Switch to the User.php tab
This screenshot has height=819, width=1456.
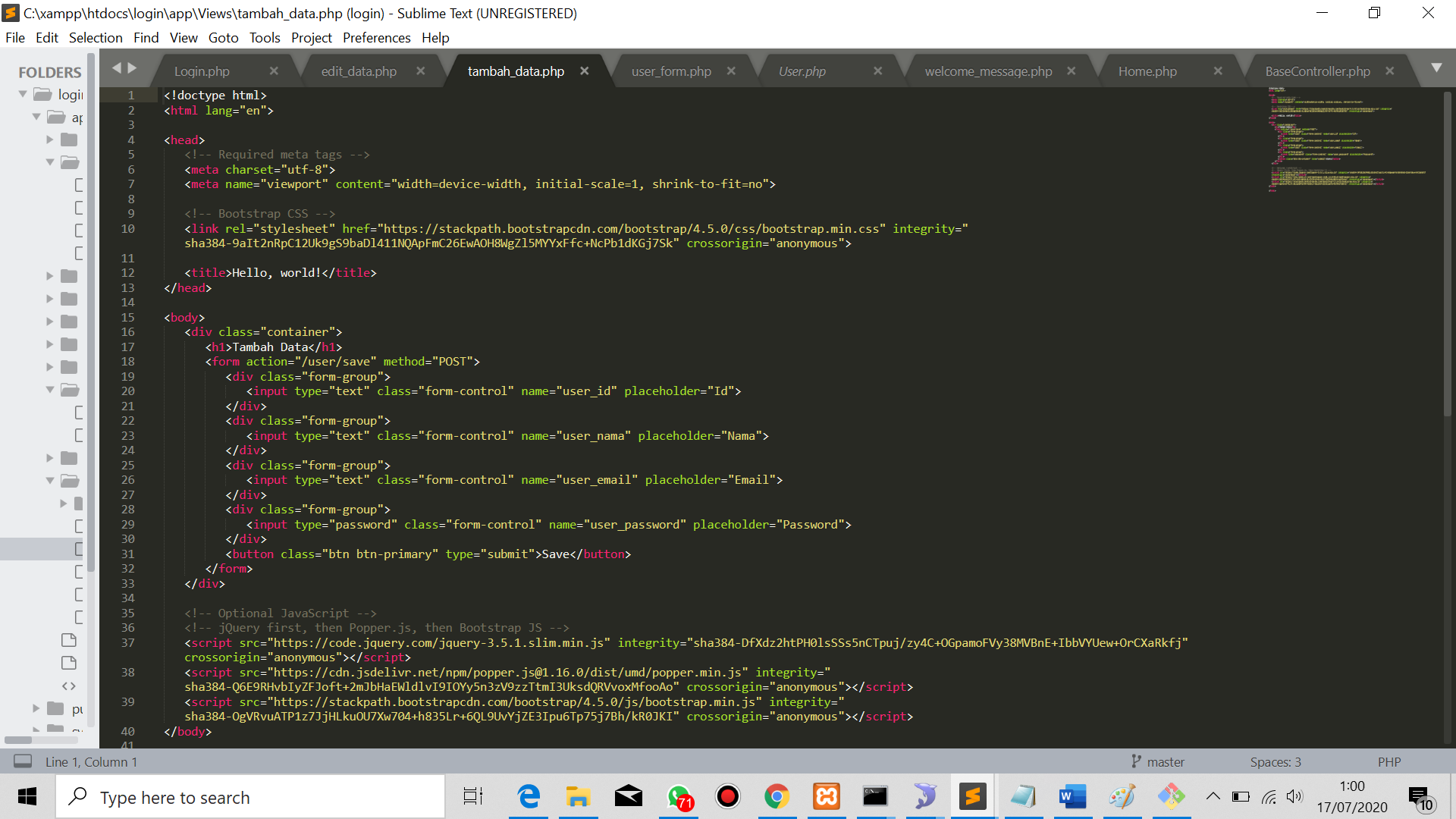click(x=802, y=71)
